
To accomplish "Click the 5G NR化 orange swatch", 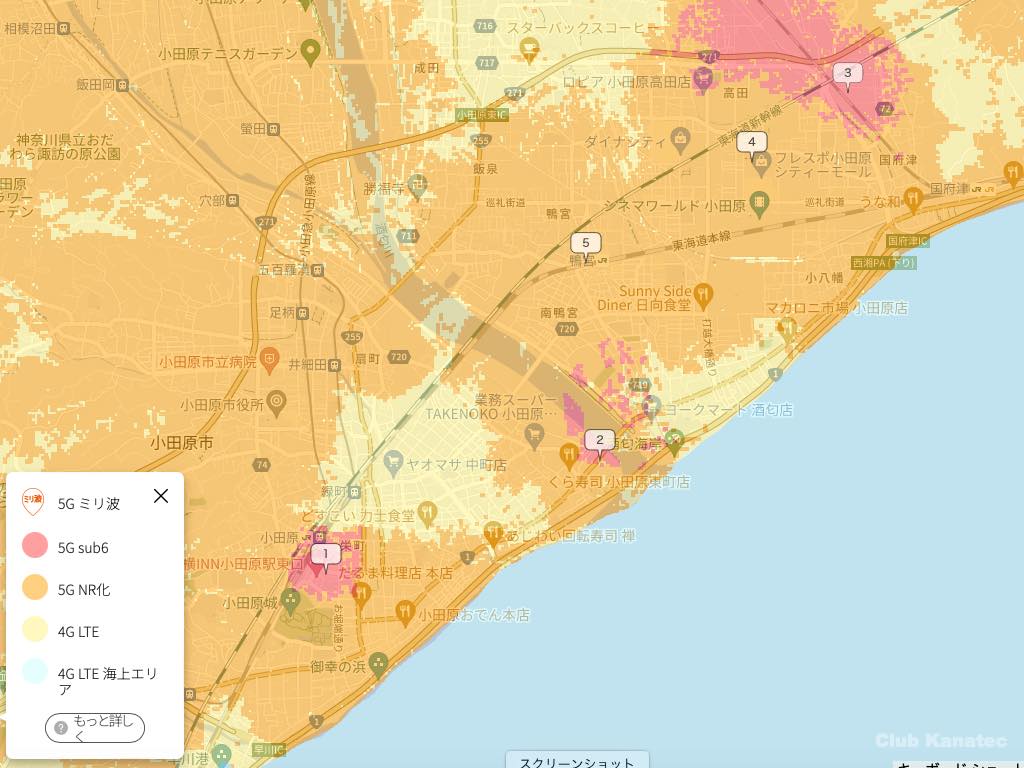I will [x=35, y=588].
